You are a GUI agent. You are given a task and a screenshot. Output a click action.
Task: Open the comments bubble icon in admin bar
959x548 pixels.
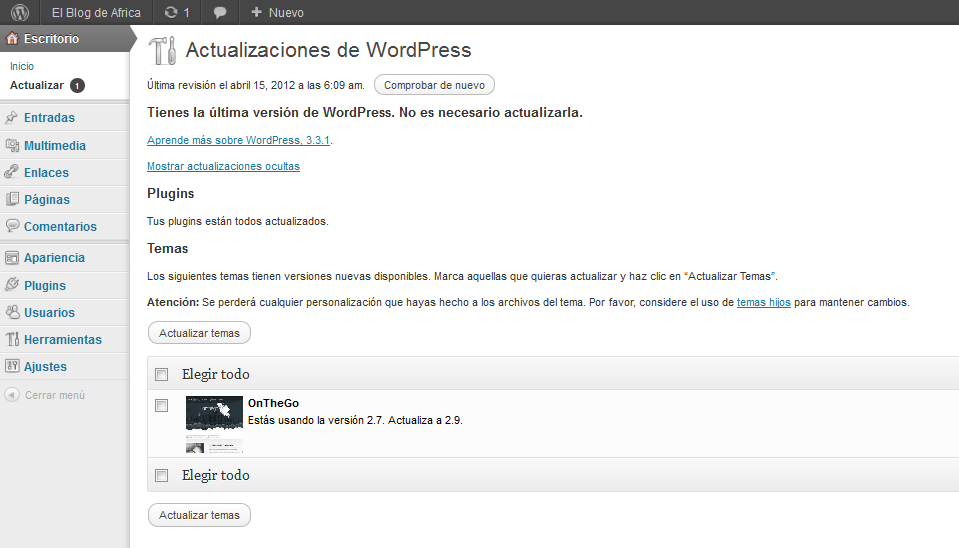click(x=220, y=13)
